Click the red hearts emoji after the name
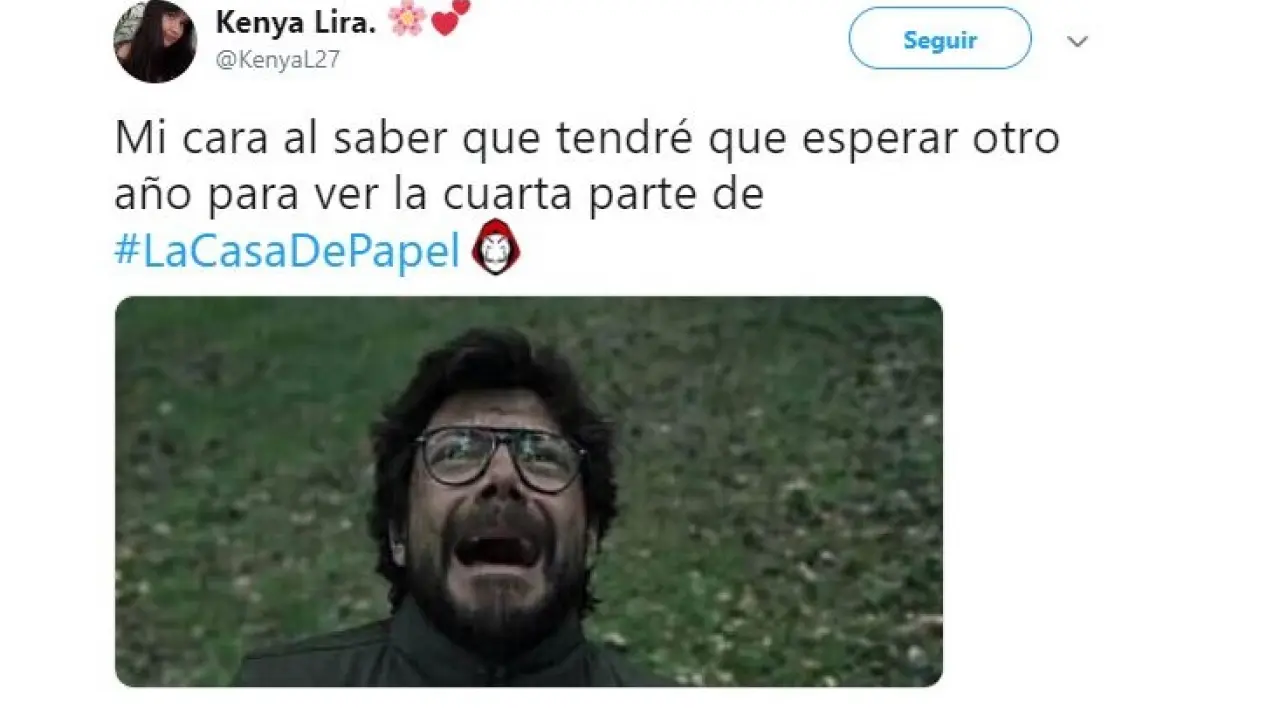Viewport: 1280px width, 720px height. pos(450,16)
